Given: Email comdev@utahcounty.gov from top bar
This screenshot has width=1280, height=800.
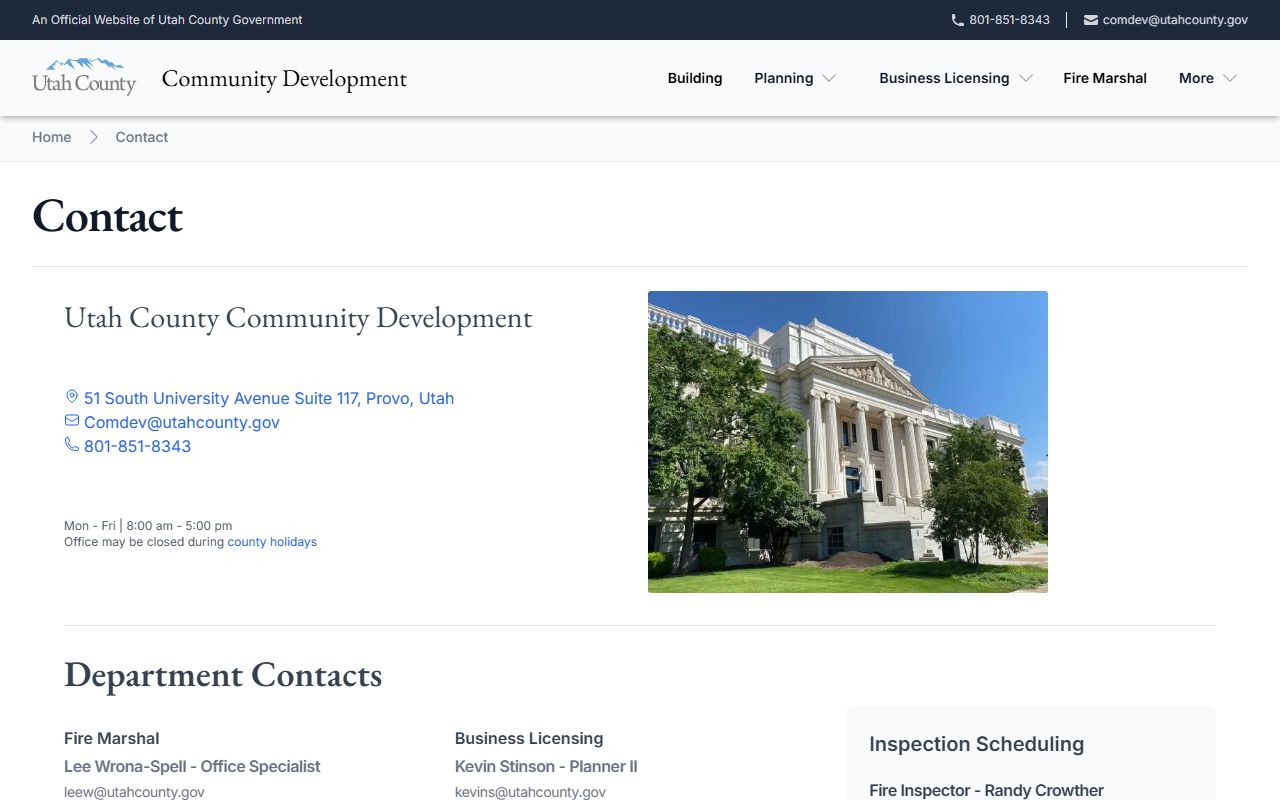Looking at the screenshot, I should tap(1175, 20).
